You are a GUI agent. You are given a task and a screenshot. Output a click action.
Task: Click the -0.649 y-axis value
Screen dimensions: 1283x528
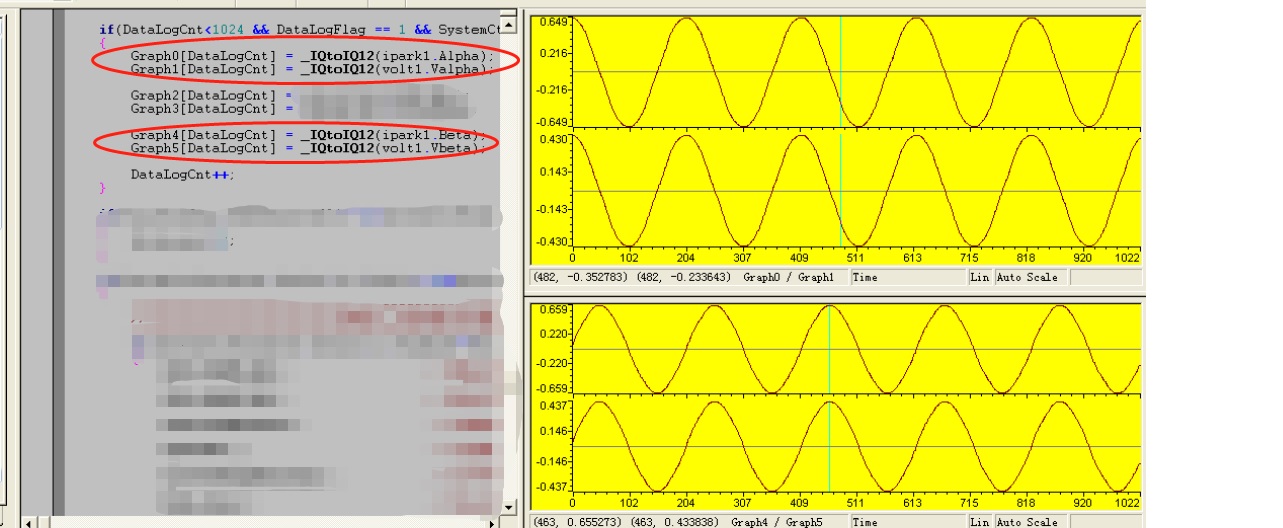[x=551, y=122]
